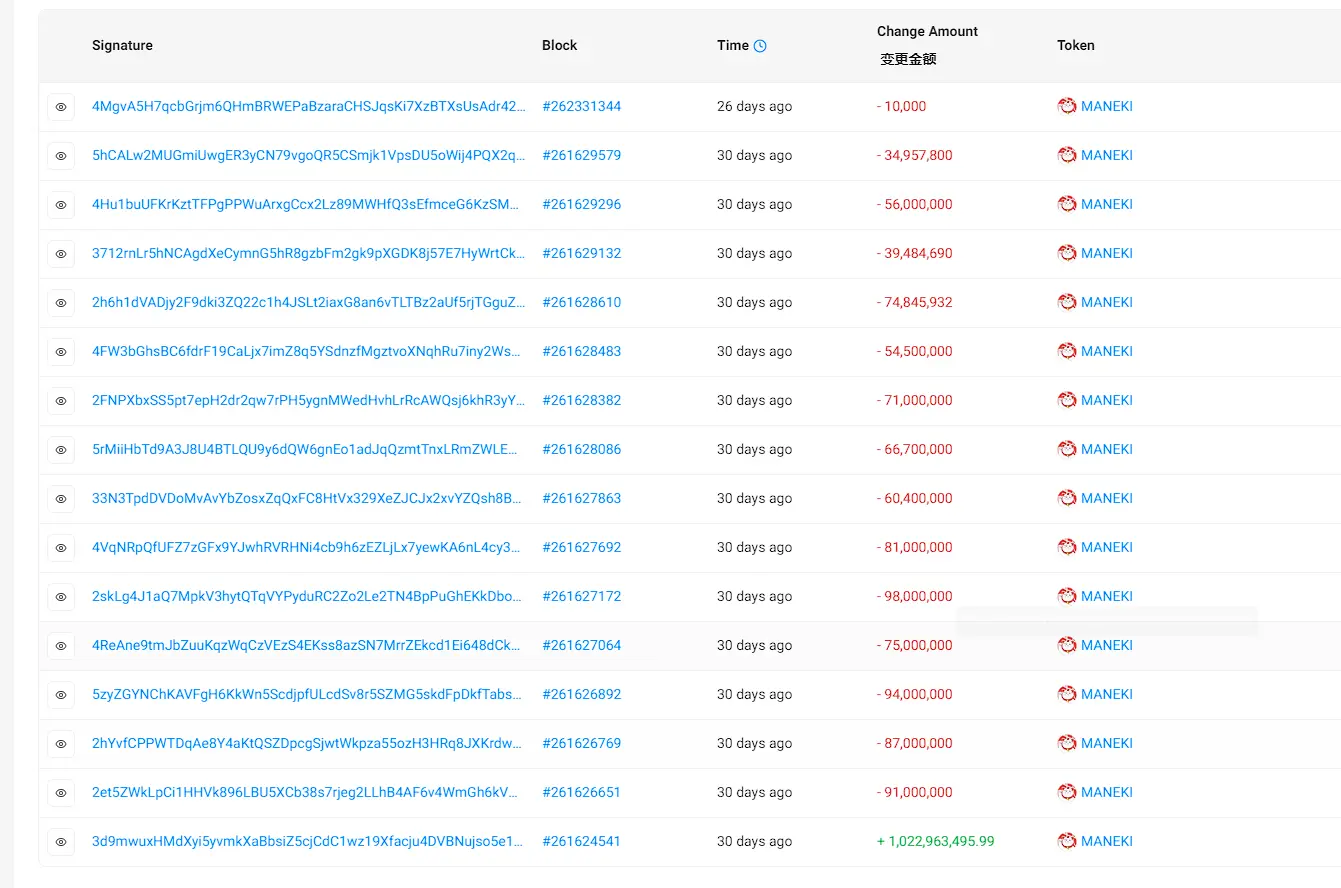
Task: Click the change amount -87,000,000
Action: [915, 743]
